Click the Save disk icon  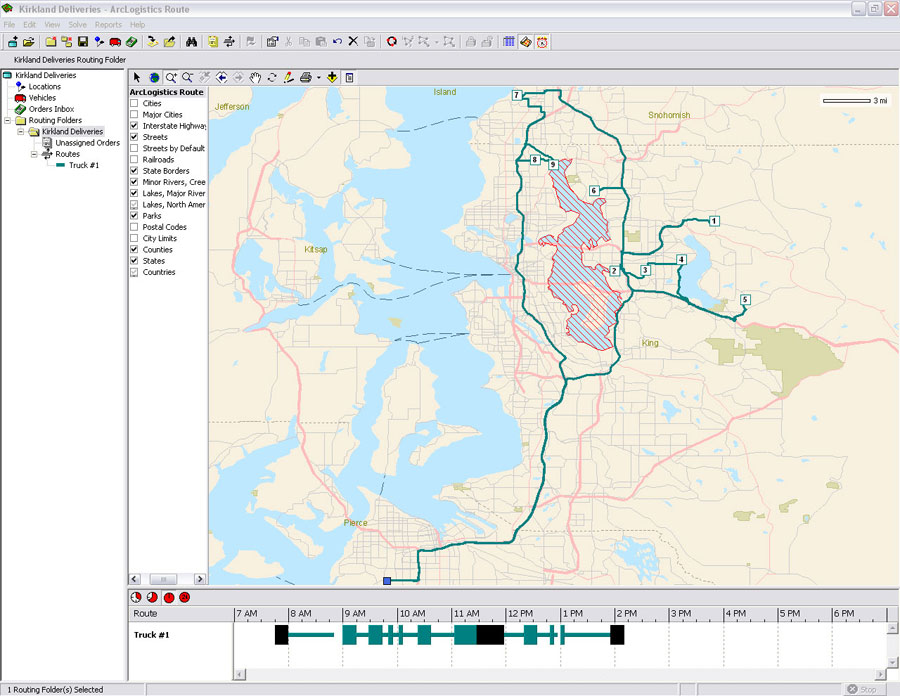click(x=83, y=42)
